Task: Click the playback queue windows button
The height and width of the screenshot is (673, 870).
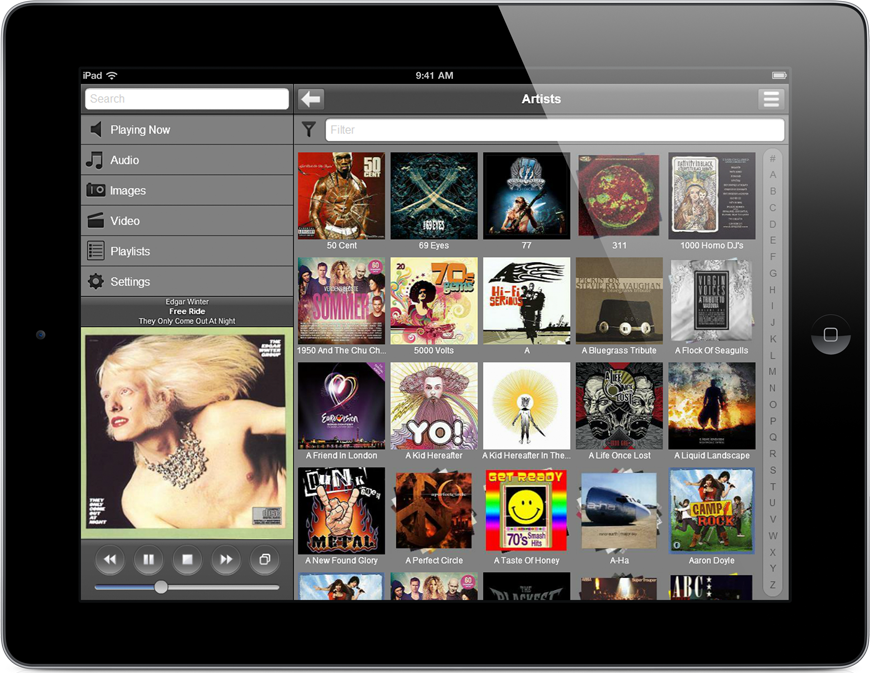Action: (x=265, y=559)
